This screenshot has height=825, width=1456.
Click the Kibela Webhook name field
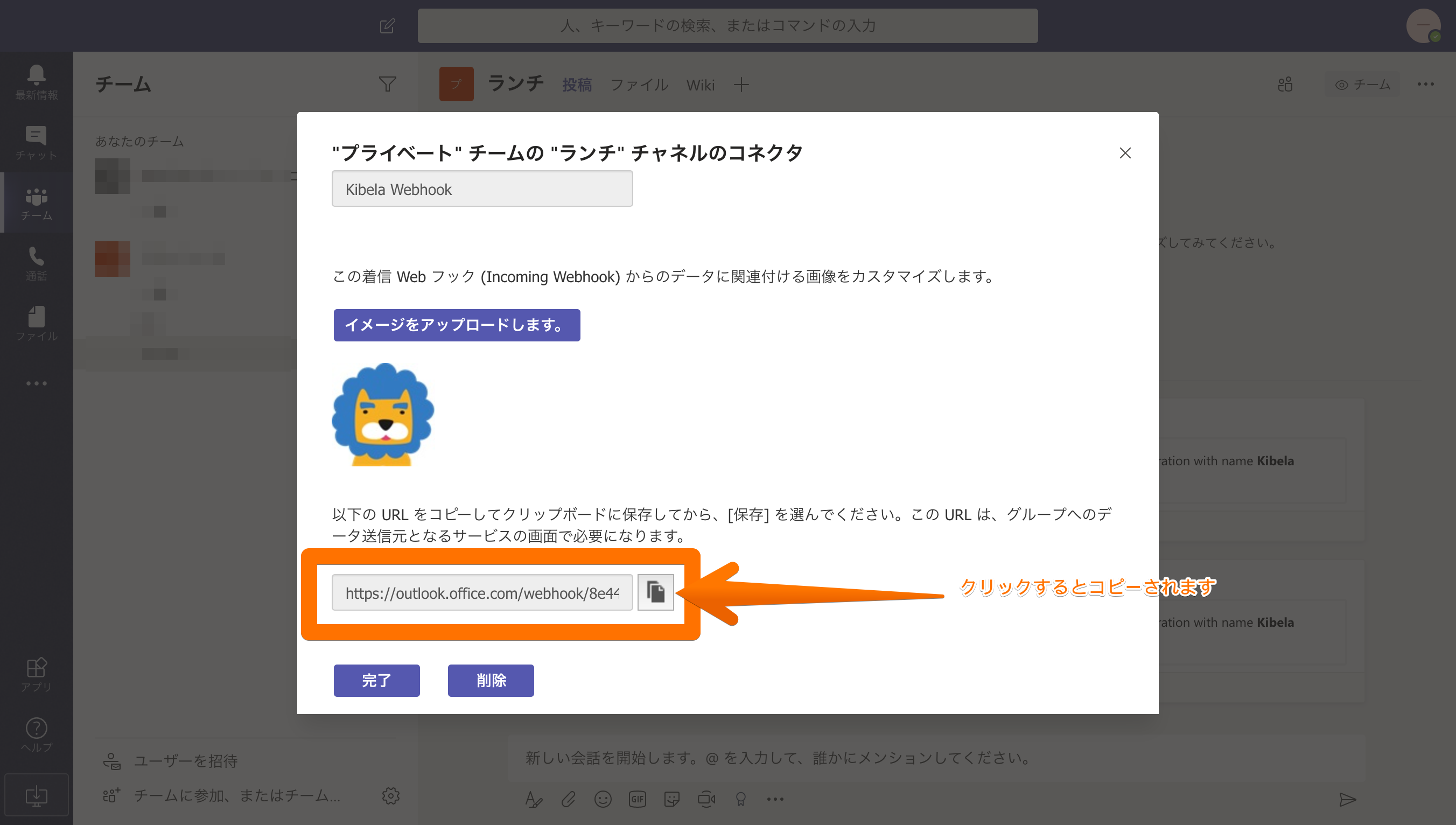pyautogui.click(x=481, y=188)
